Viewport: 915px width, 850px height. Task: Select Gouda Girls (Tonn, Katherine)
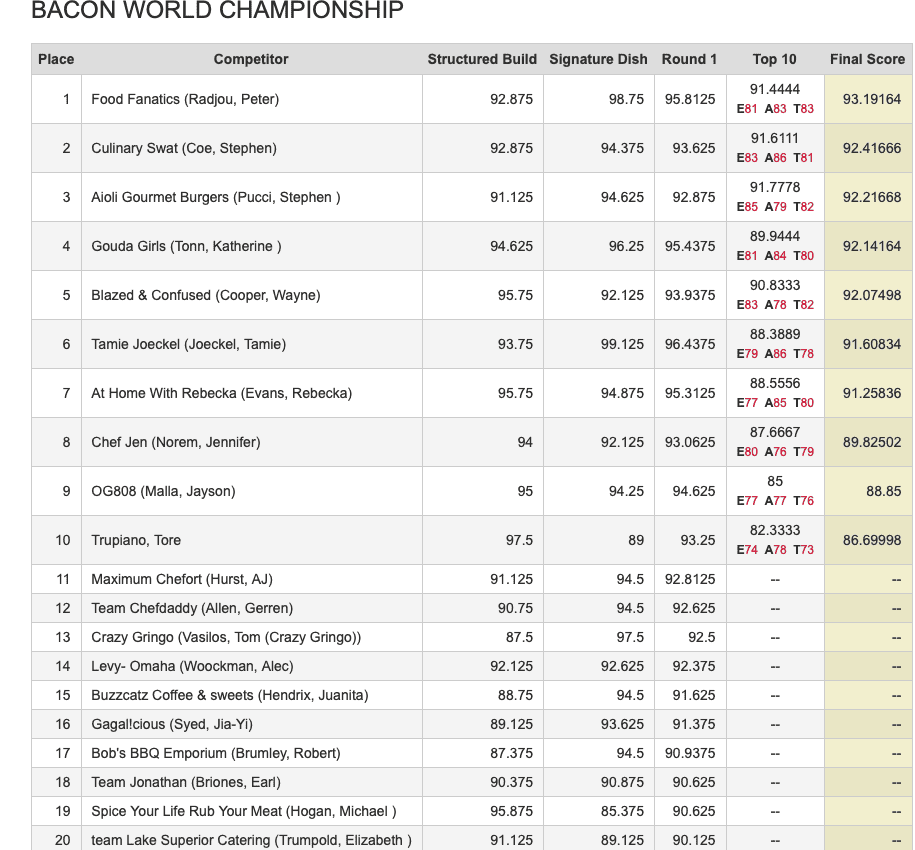[x=186, y=246]
